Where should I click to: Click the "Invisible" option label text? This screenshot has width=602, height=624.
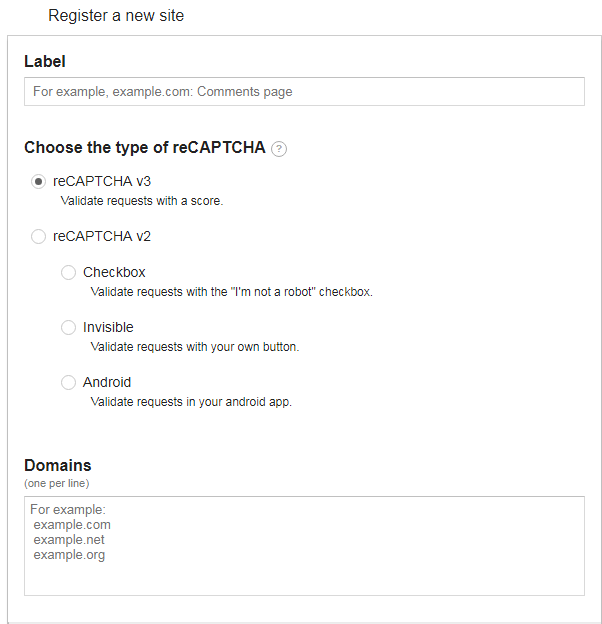click(x=108, y=327)
